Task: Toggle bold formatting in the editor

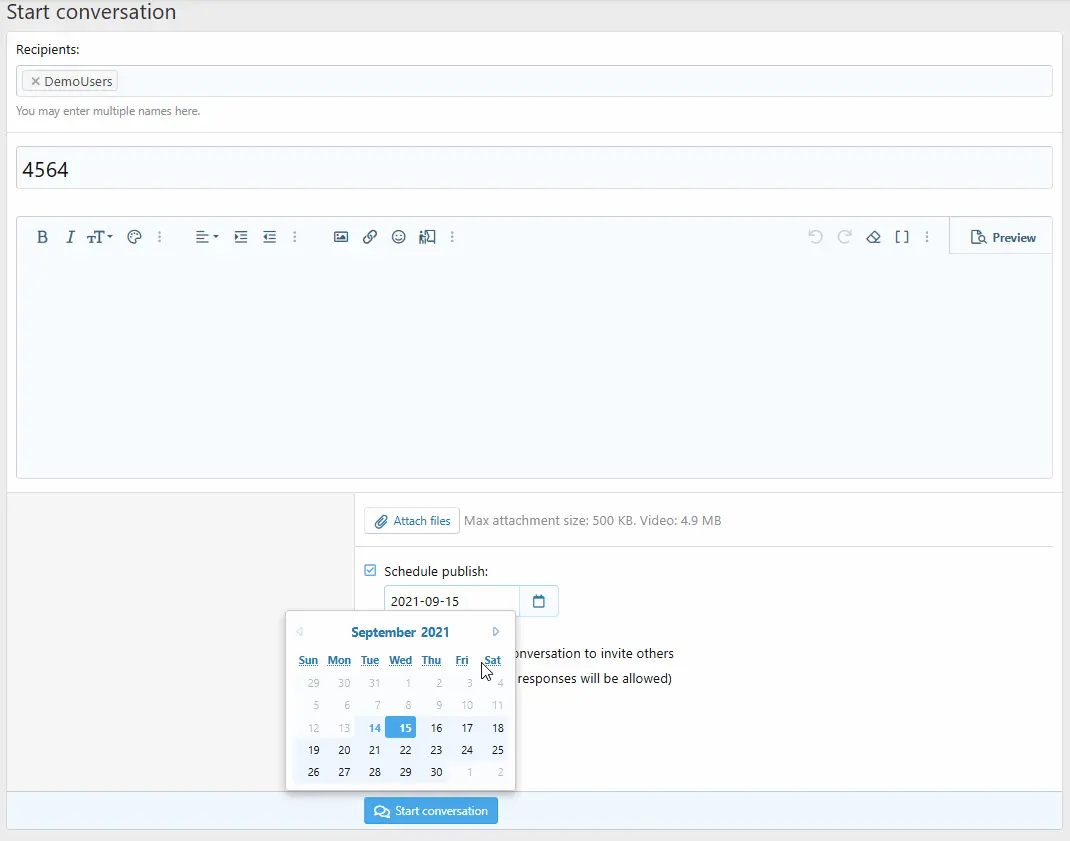Action: pos(42,237)
